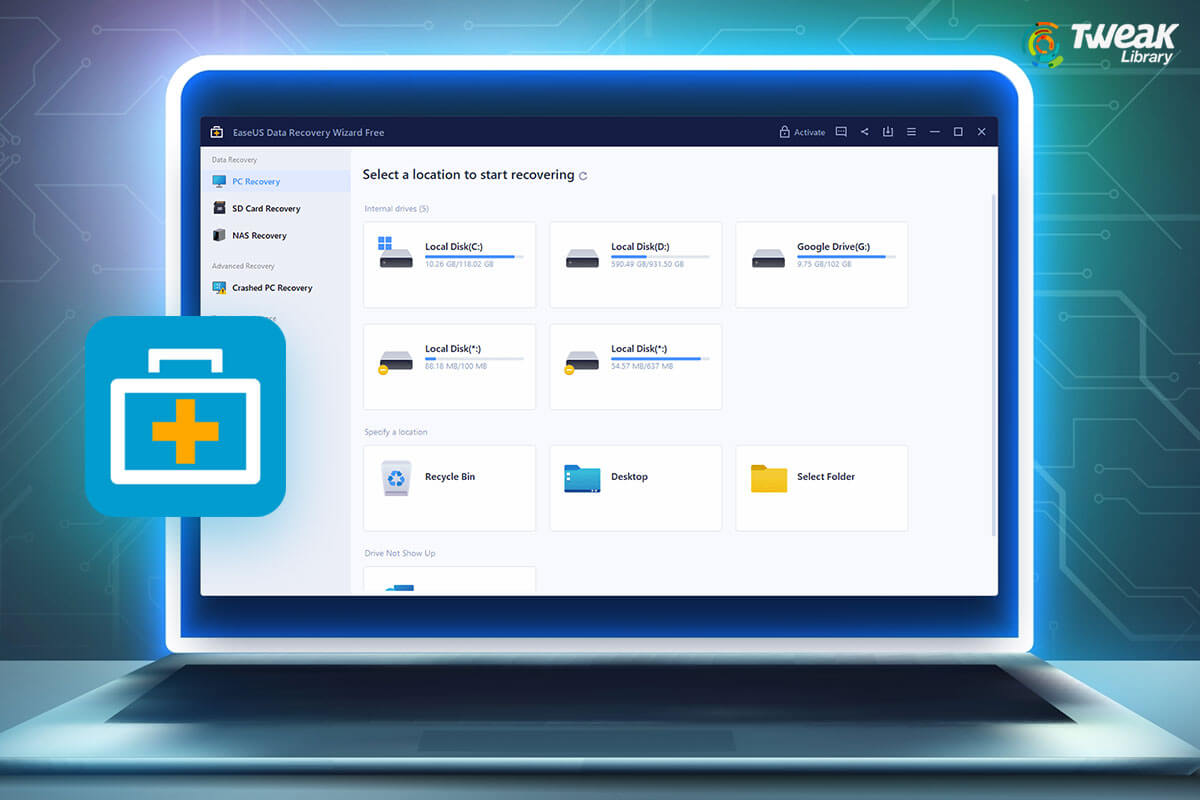Screen dimensions: 1200x800
Task: Open the import/export icon
Action: (887, 131)
